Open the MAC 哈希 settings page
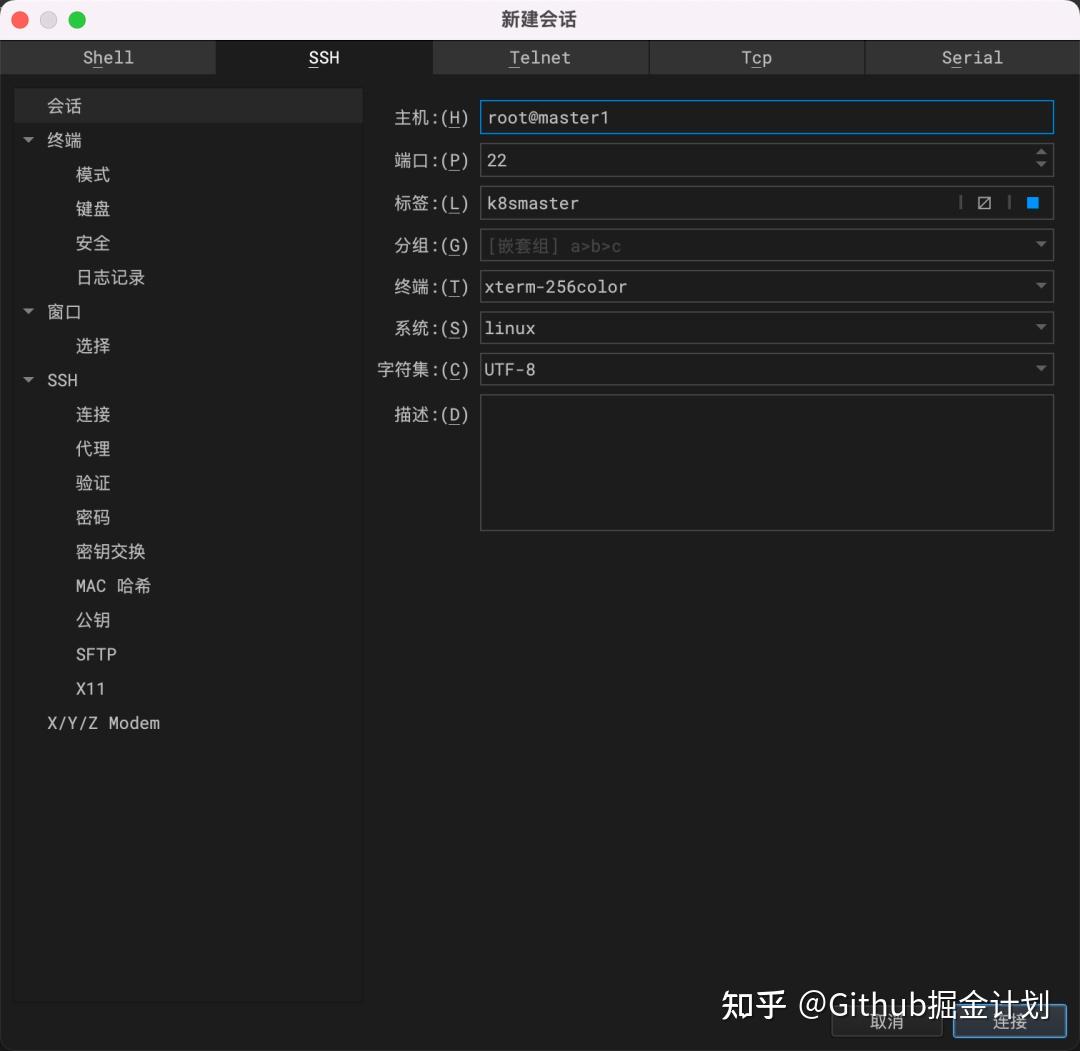1080x1051 pixels. pos(113,586)
